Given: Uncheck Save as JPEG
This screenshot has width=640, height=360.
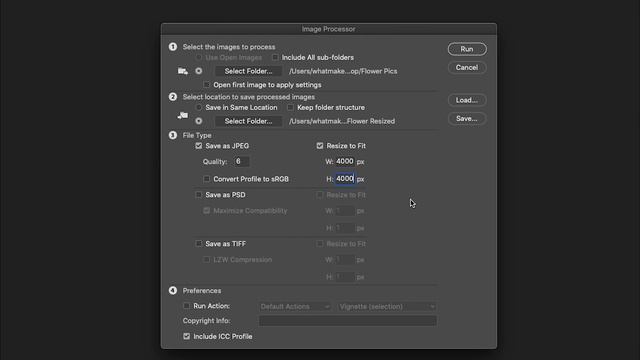Looking at the screenshot, I should [199, 146].
